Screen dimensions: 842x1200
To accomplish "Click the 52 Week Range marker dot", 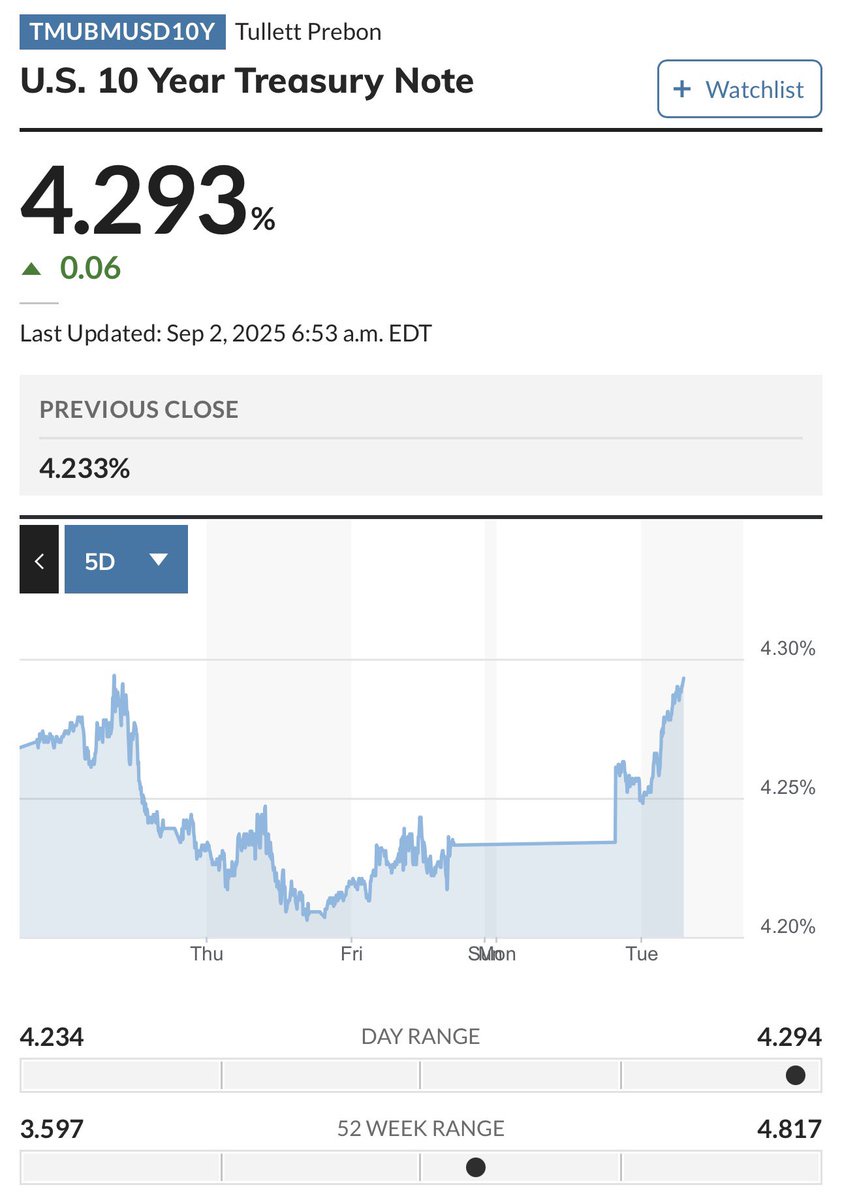I will pyautogui.click(x=476, y=1167).
